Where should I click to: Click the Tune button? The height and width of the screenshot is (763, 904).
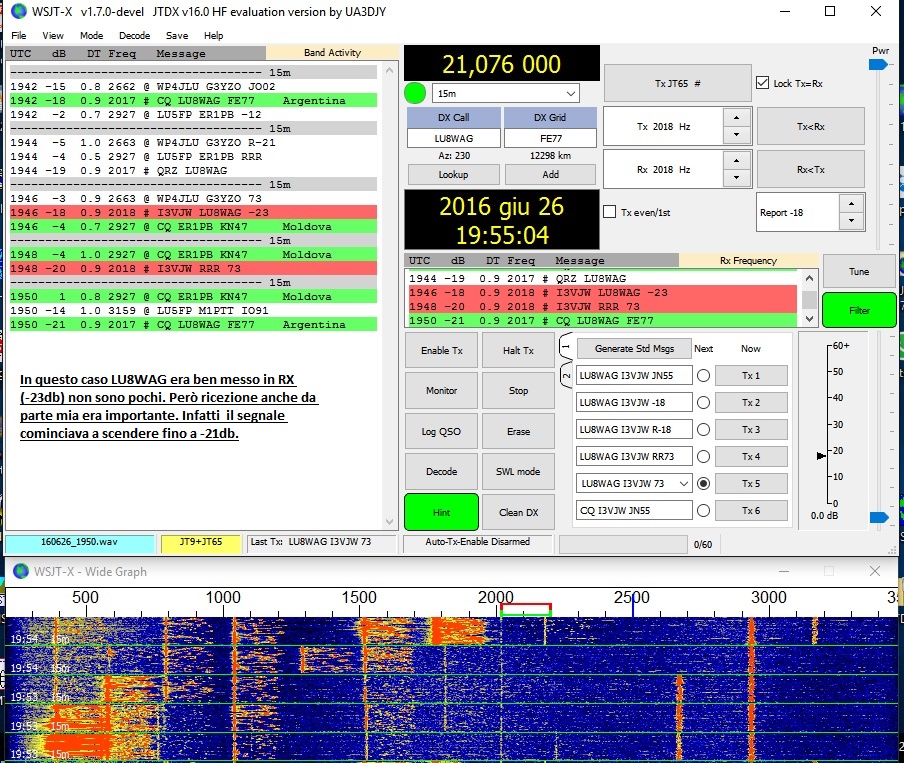(858, 271)
